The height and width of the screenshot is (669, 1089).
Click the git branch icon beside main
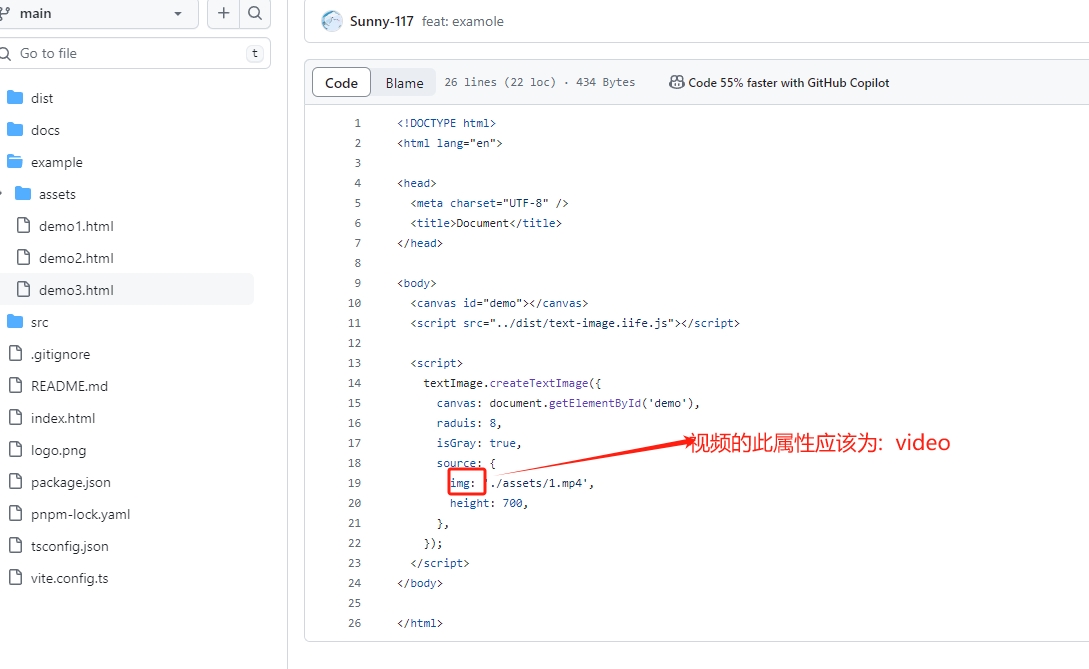tap(5, 13)
